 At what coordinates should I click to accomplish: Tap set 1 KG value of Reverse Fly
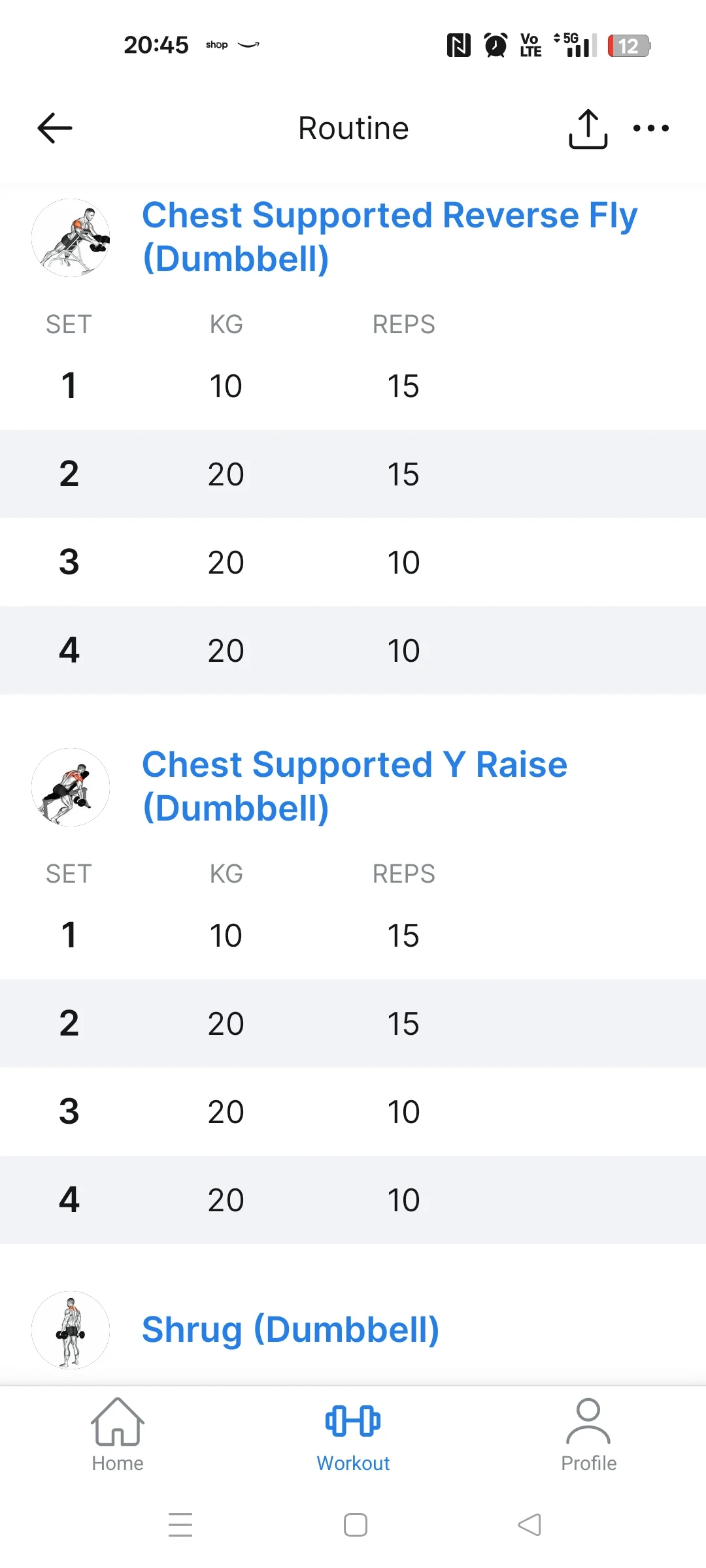pyautogui.click(x=226, y=386)
